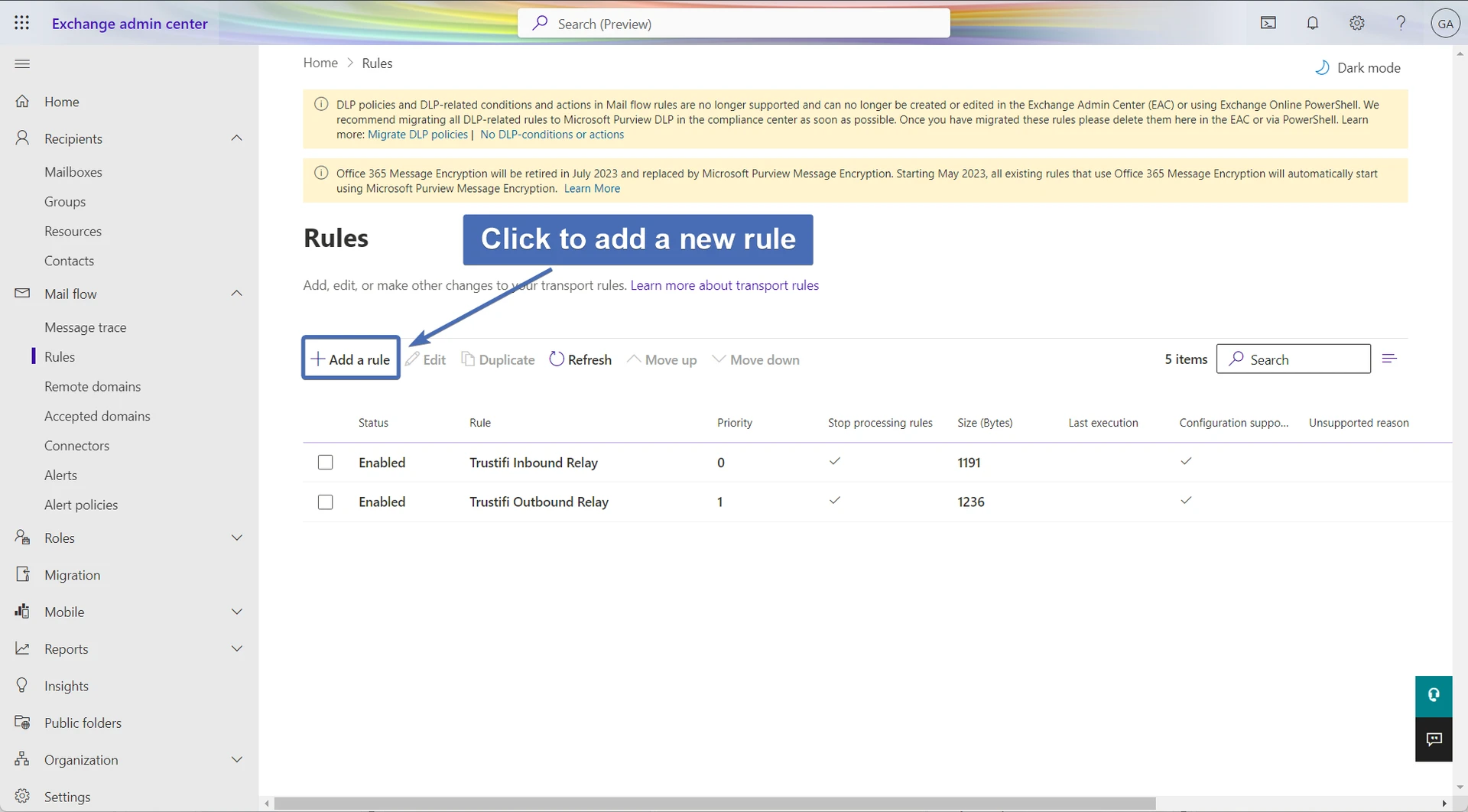Collapse the navigation hamburger menu
Image resolution: width=1468 pixels, height=812 pixels.
[22, 63]
